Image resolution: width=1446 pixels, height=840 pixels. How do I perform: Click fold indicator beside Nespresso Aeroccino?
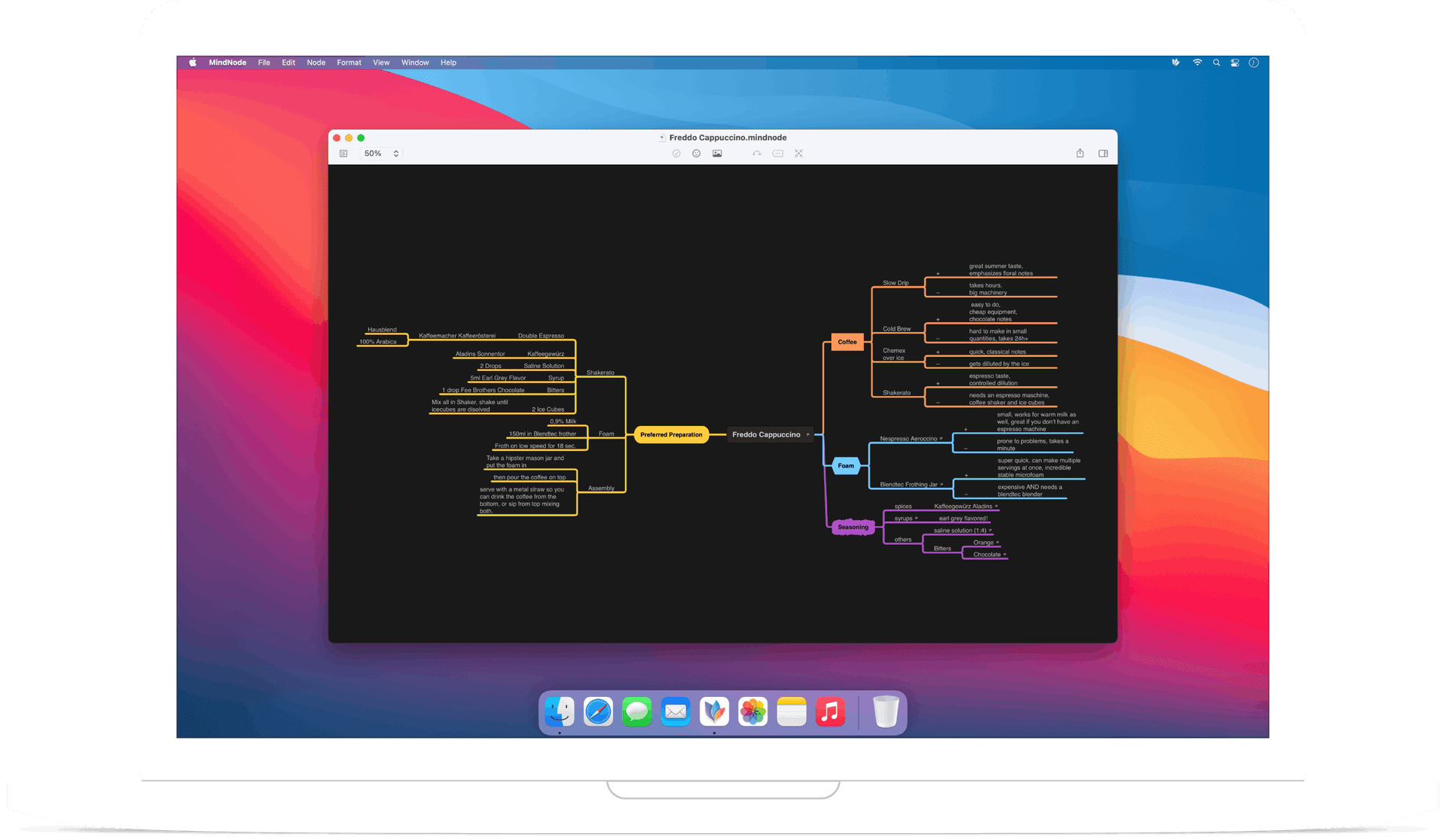pyautogui.click(x=941, y=438)
